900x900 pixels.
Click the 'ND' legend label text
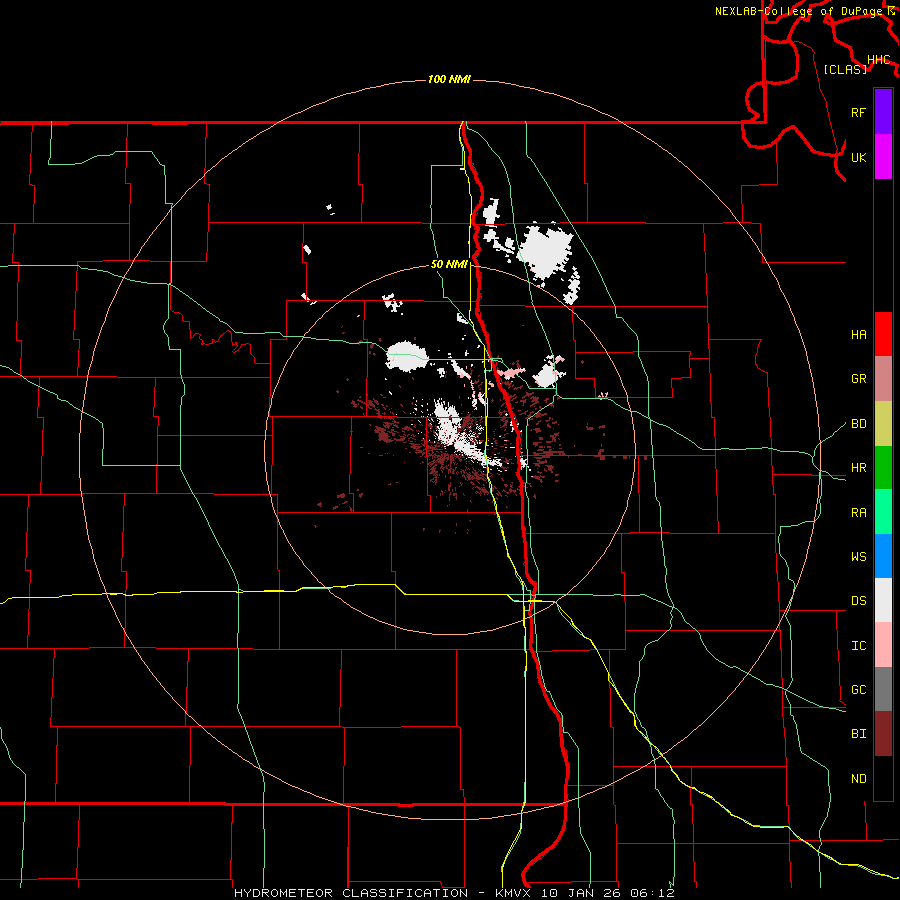pyautogui.click(x=858, y=779)
